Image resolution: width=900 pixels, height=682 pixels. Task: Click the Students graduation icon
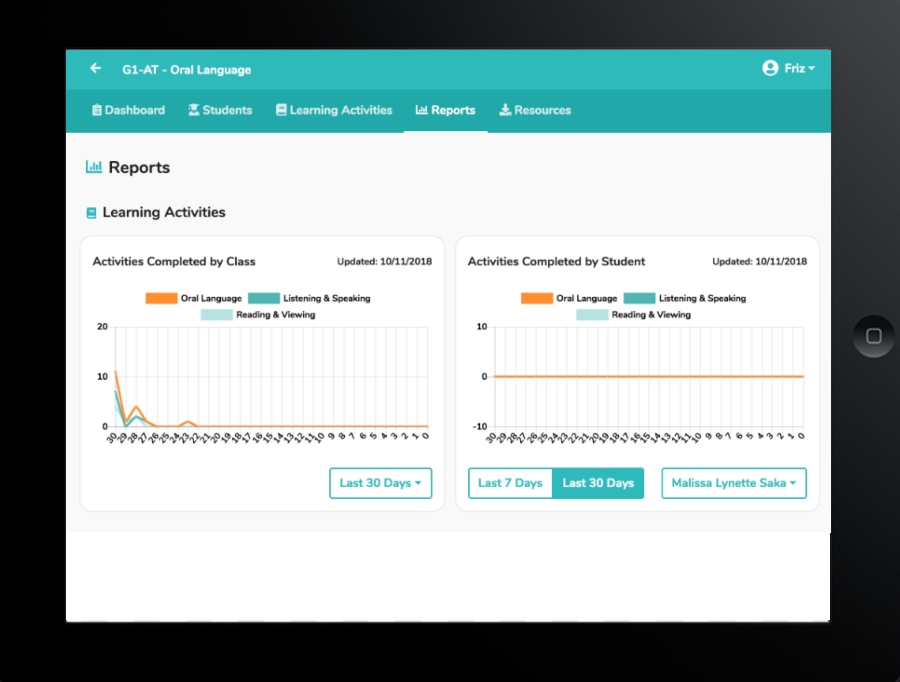point(194,110)
